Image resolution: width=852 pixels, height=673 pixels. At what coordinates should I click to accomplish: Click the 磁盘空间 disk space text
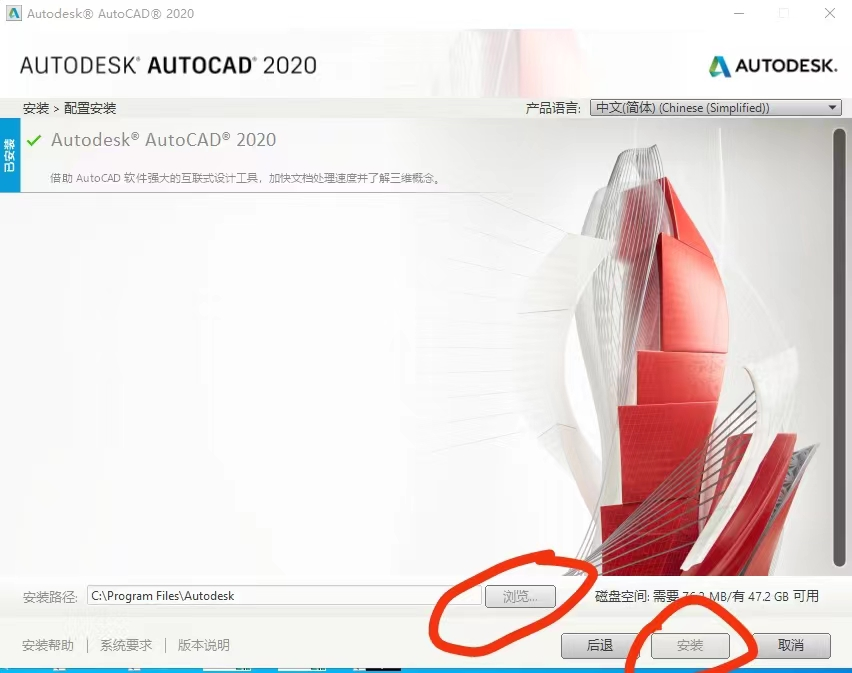(707, 596)
